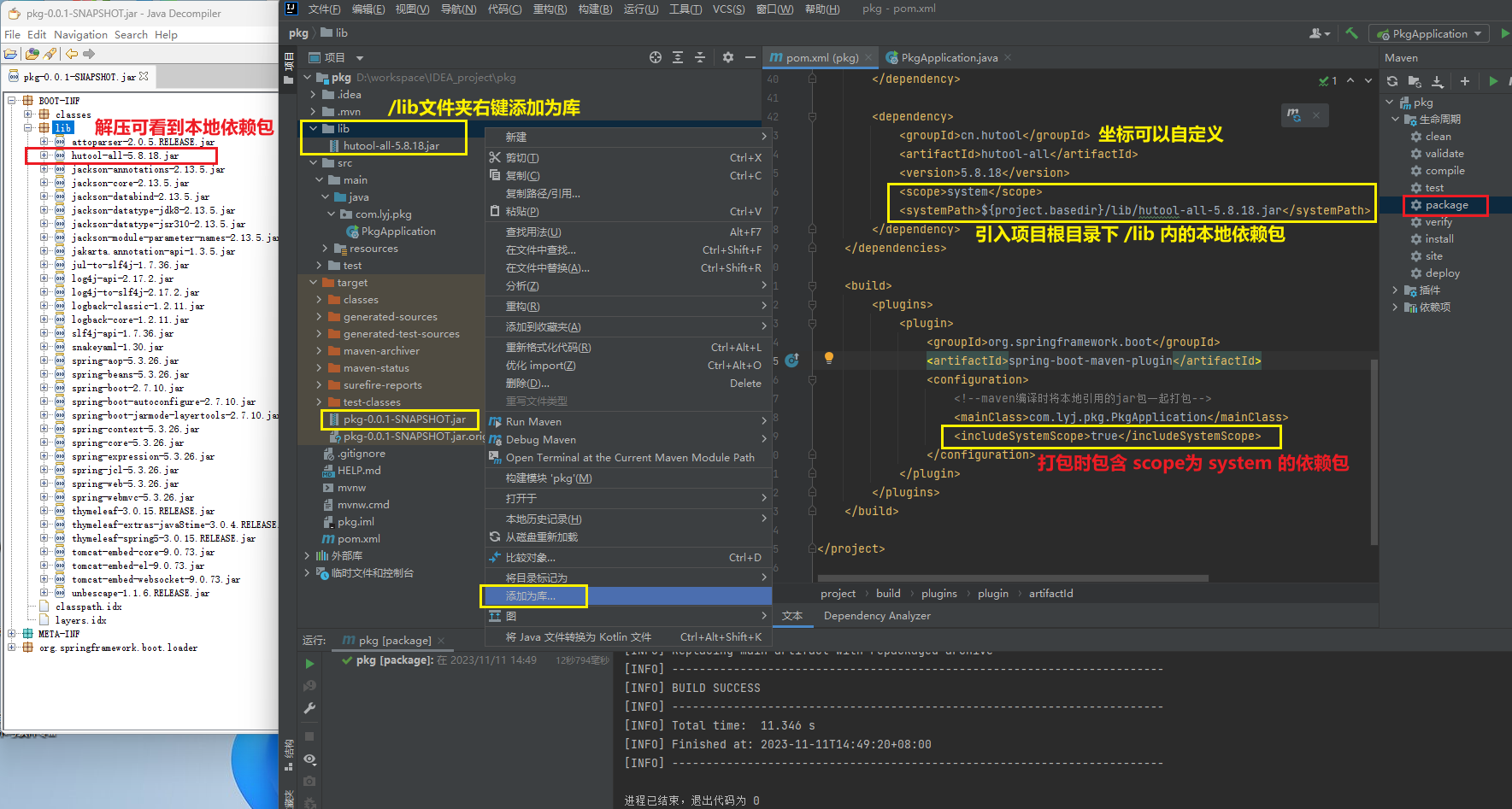Click Build project hammer icon
Image resolution: width=1512 pixels, height=809 pixels.
point(1351,33)
